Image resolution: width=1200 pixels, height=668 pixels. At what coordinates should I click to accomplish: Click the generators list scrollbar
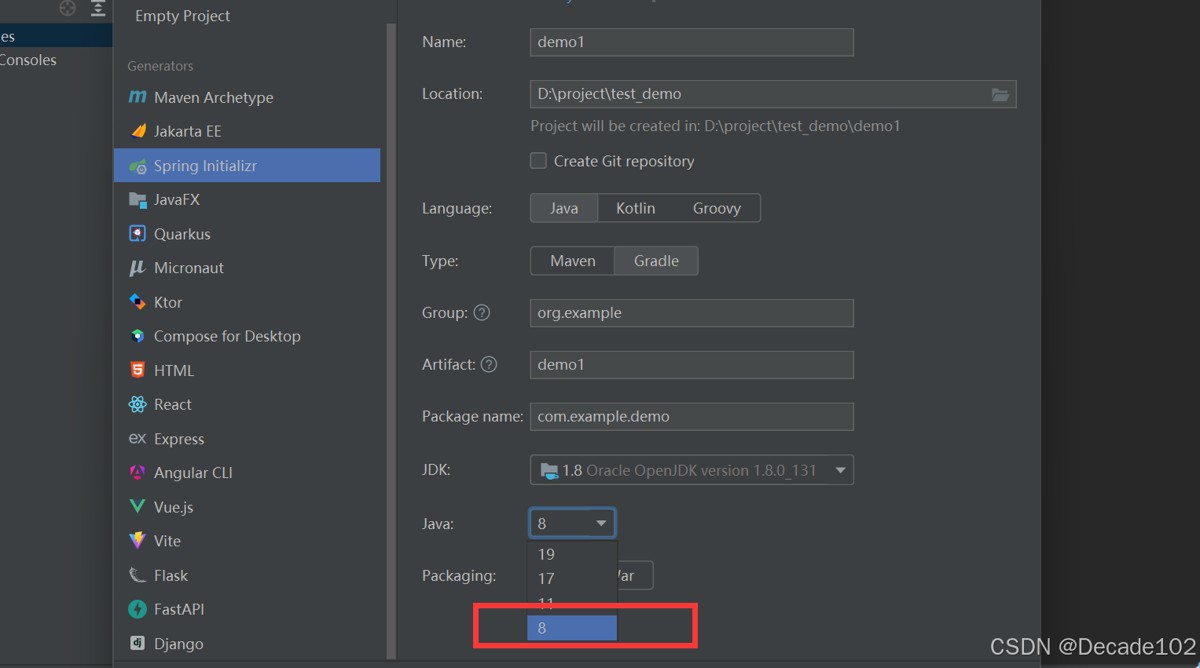click(x=391, y=340)
